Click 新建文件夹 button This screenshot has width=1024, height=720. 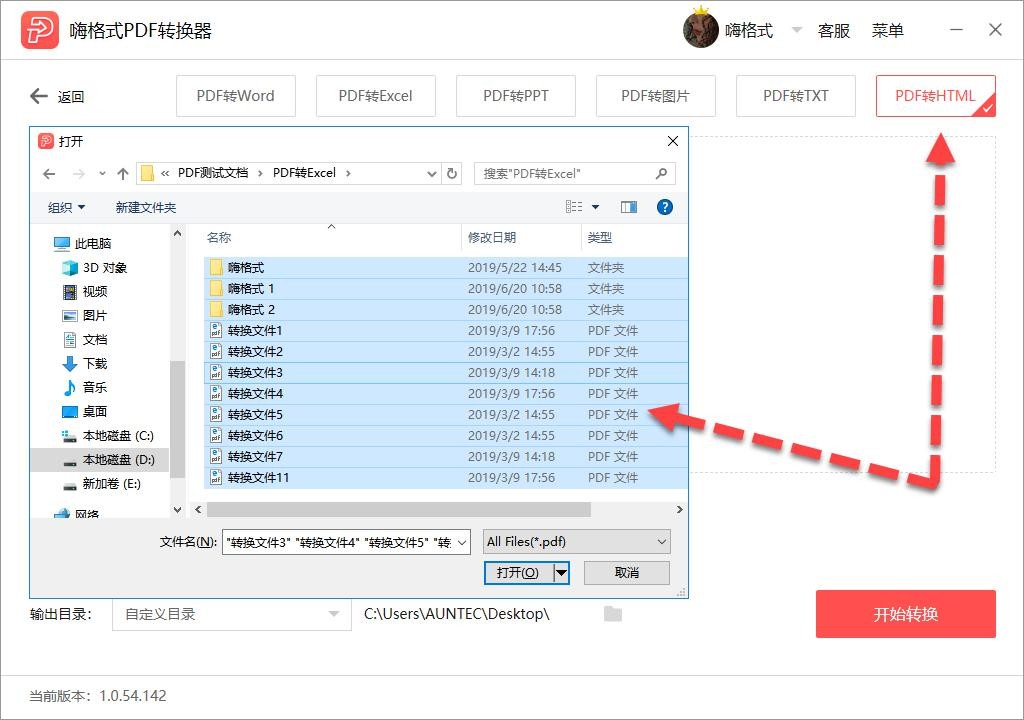[146, 208]
